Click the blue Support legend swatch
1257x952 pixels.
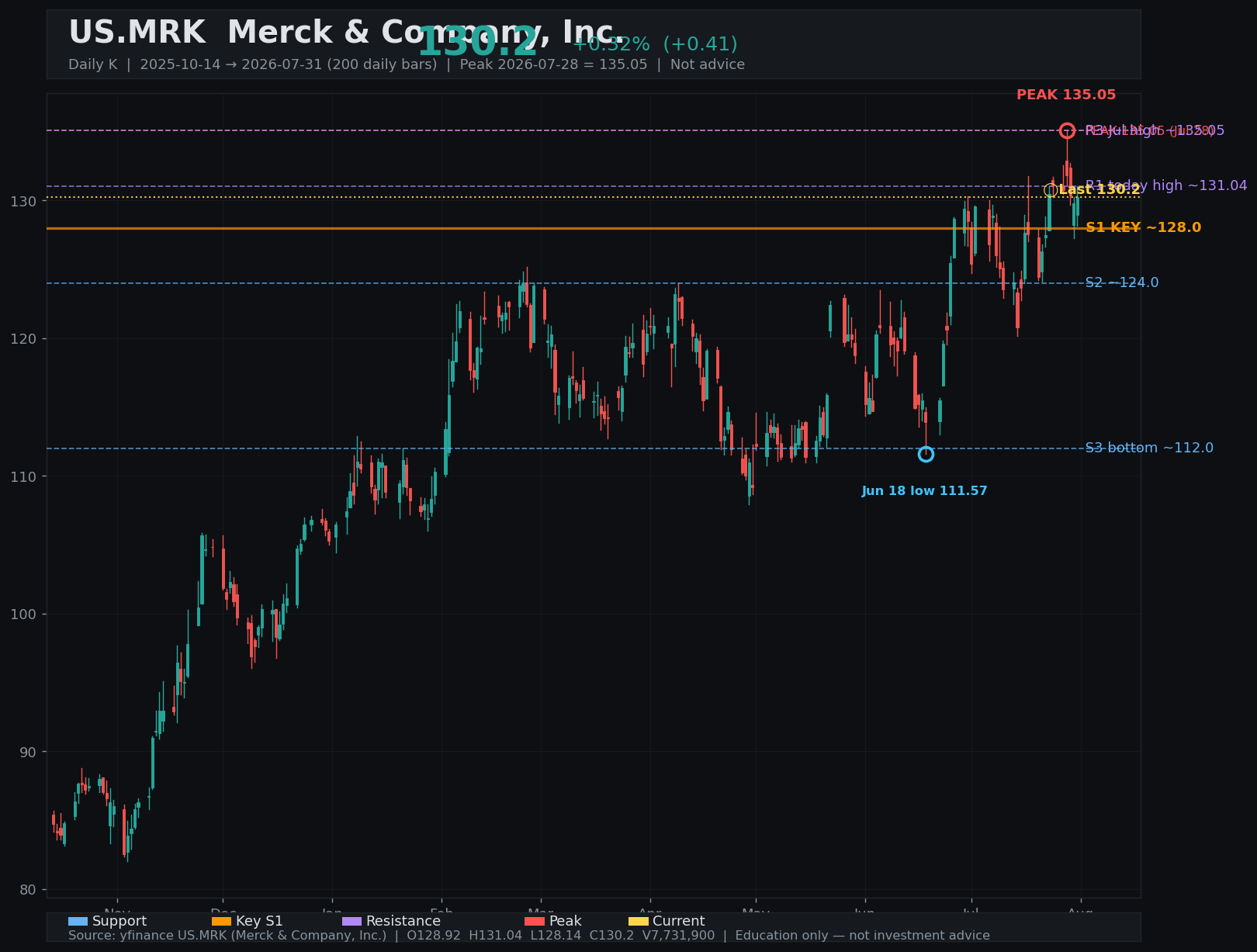(78, 922)
